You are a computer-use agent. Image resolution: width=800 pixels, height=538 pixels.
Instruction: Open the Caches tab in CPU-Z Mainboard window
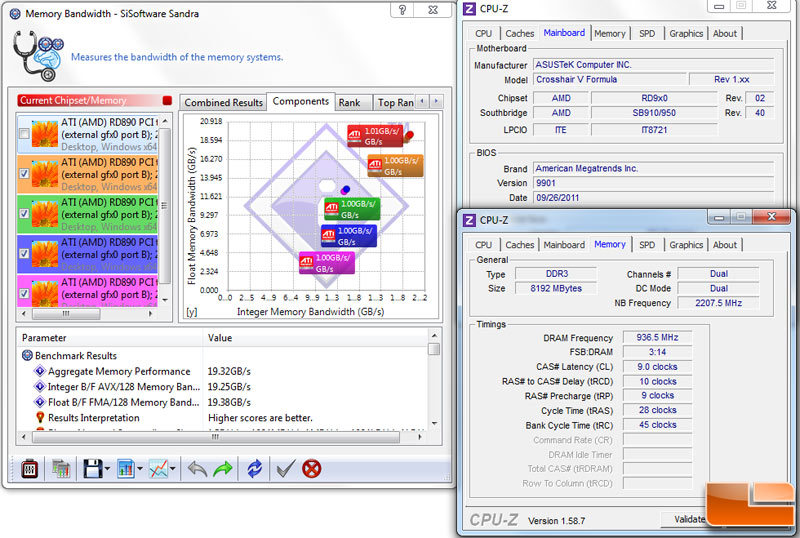click(x=519, y=34)
